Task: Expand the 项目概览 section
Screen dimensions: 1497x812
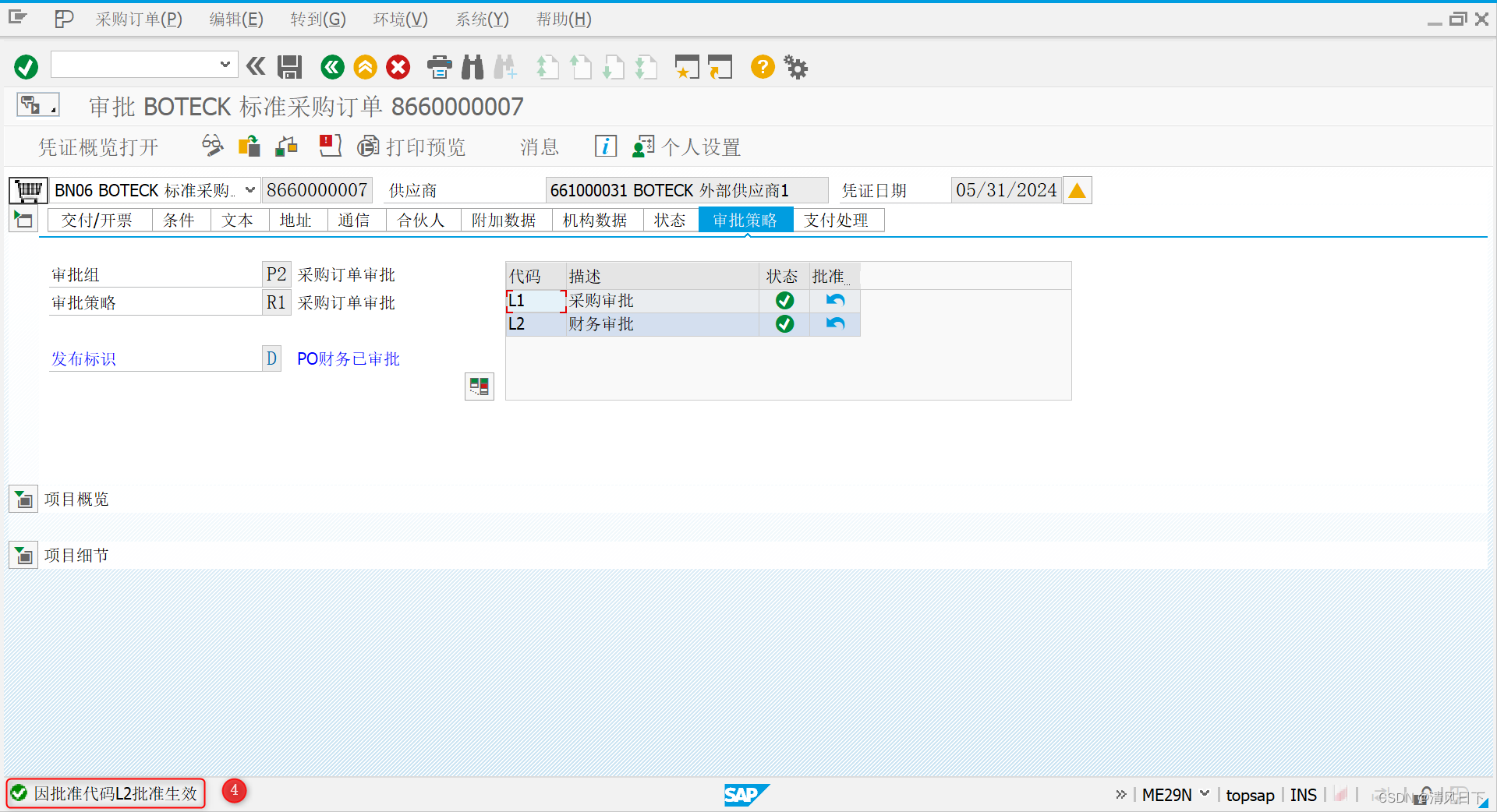Action: pos(23,499)
